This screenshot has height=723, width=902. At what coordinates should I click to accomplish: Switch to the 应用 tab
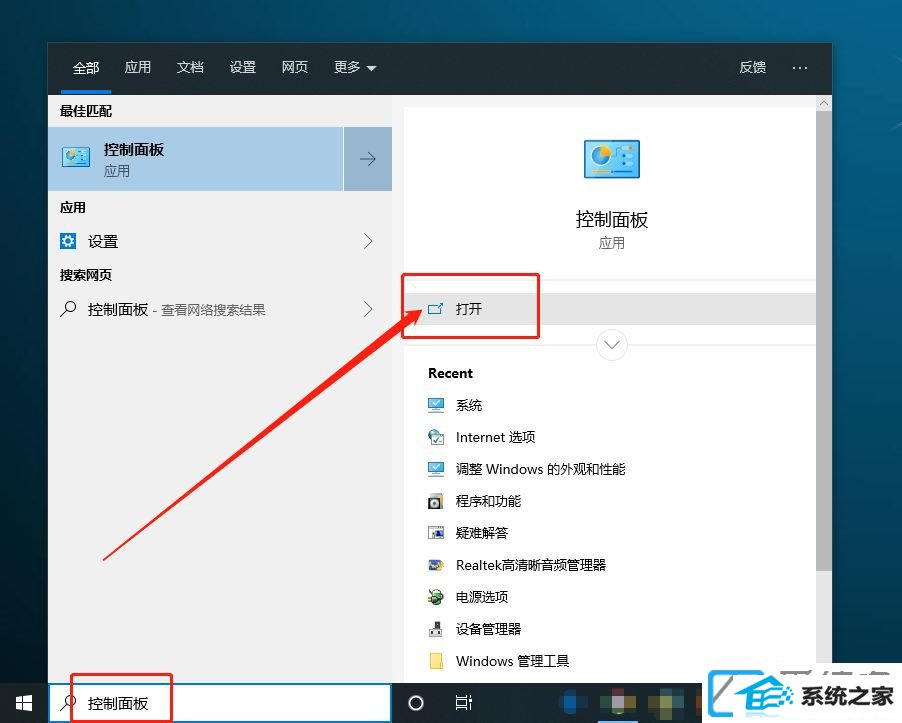(x=138, y=68)
